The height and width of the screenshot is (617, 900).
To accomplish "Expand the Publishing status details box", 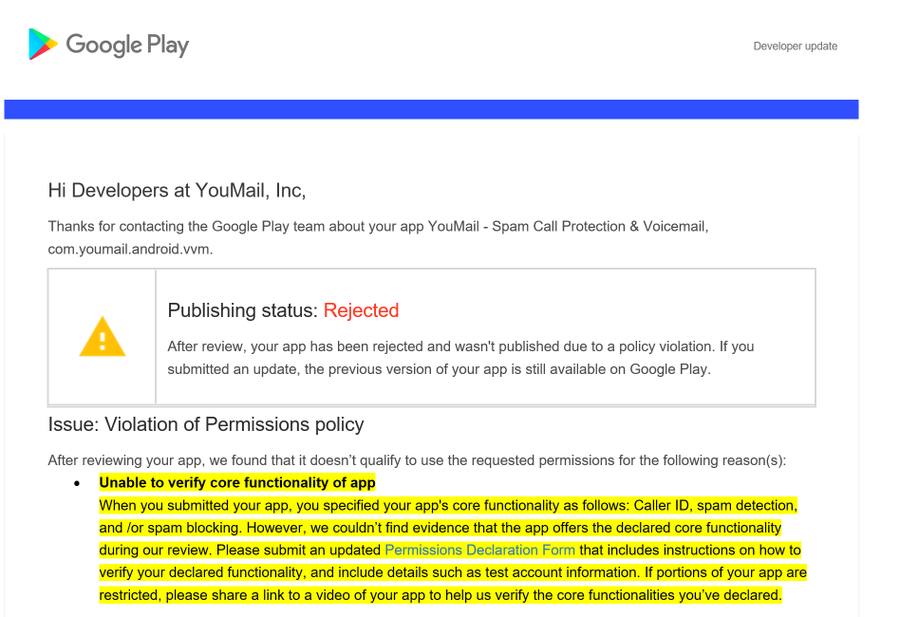I will point(432,336).
